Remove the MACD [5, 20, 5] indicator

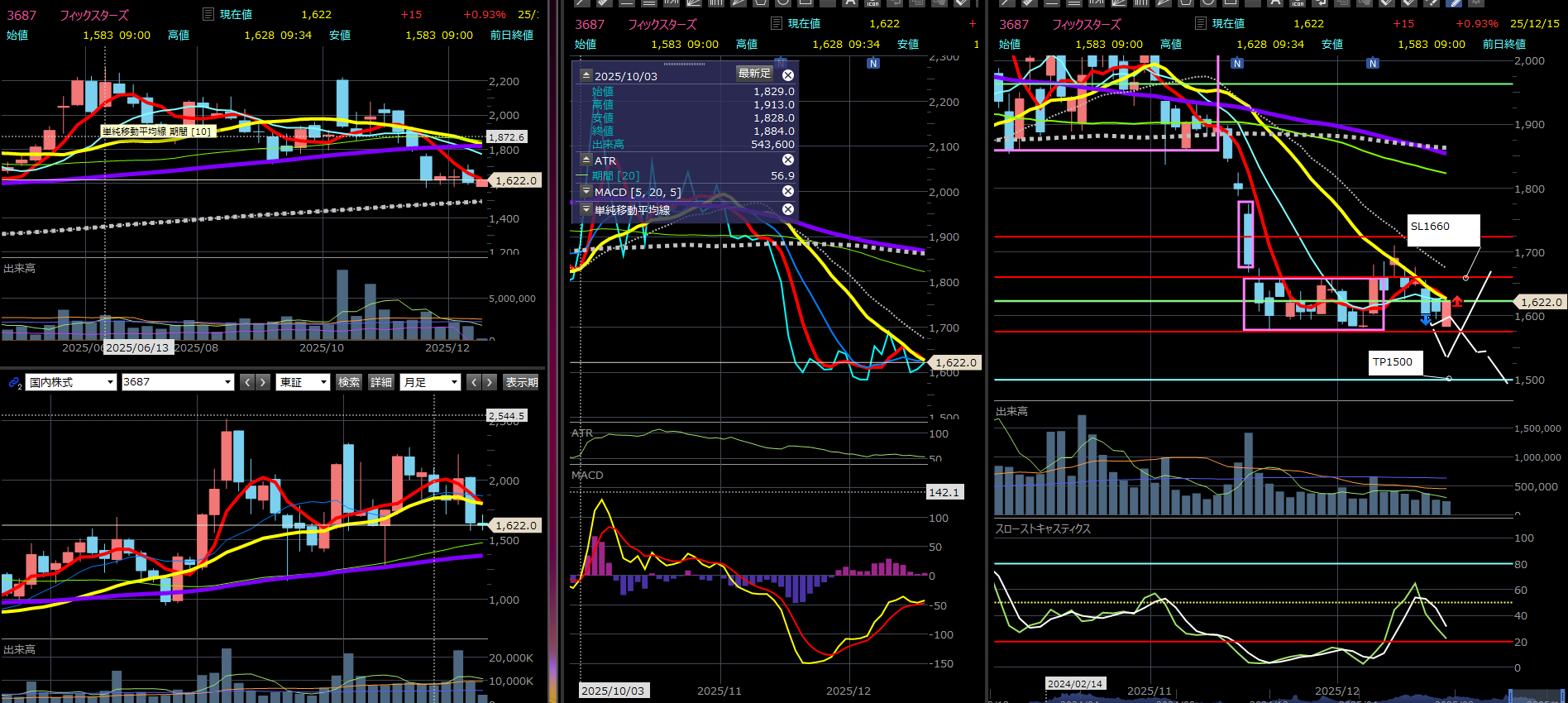point(788,191)
